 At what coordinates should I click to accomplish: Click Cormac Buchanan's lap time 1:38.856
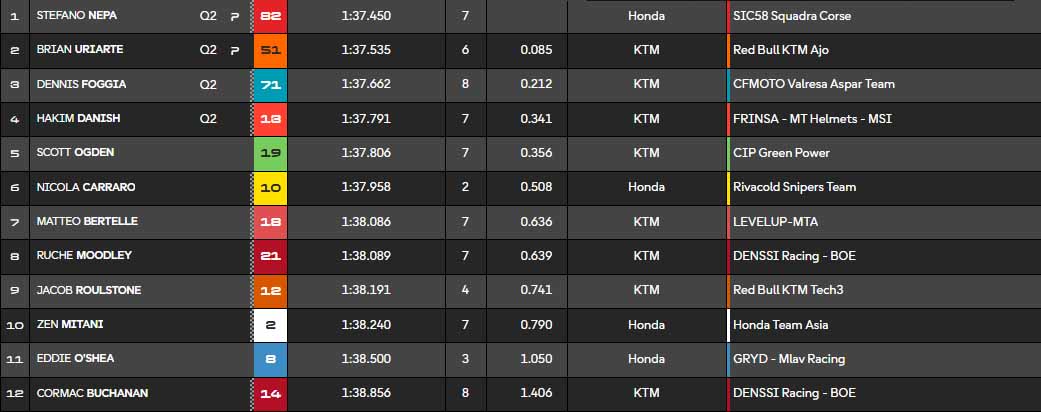(366, 393)
